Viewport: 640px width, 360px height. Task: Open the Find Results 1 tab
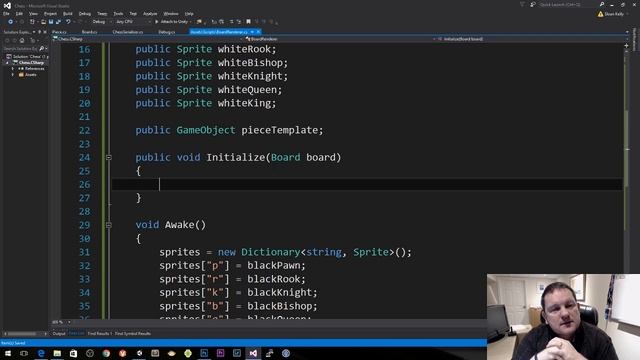coord(99,333)
